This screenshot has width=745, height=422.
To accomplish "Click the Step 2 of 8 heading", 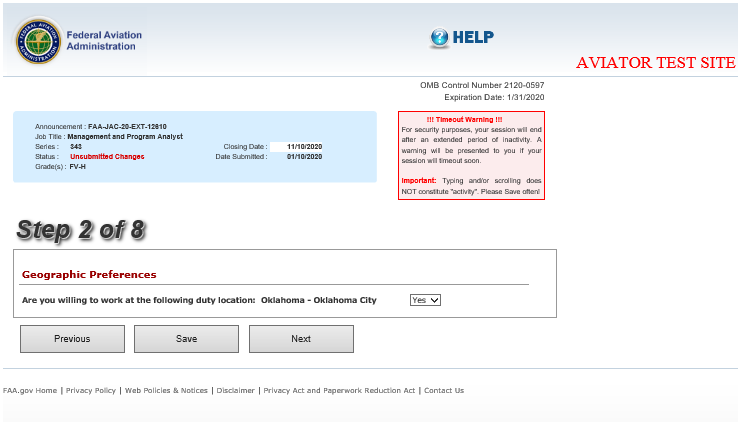I will tap(81, 229).
